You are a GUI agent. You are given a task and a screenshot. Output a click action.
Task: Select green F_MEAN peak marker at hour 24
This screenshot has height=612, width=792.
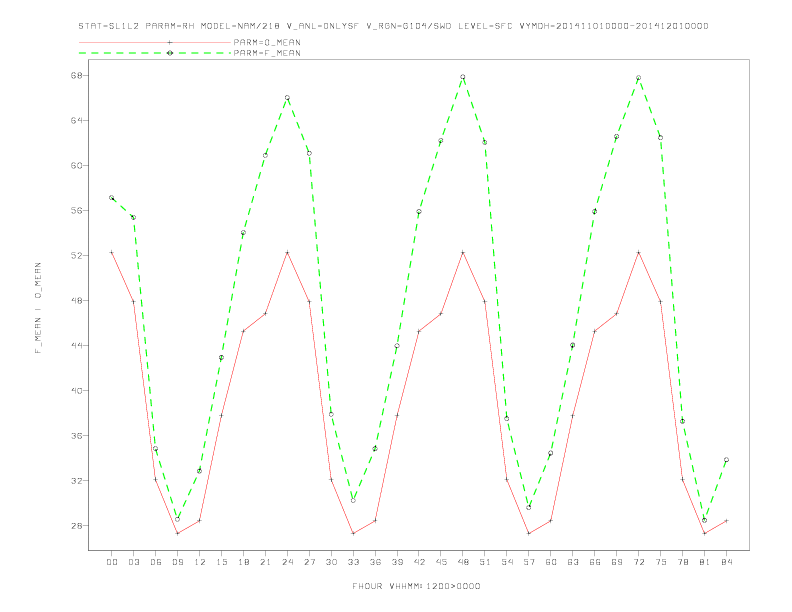pyautogui.click(x=287, y=97)
